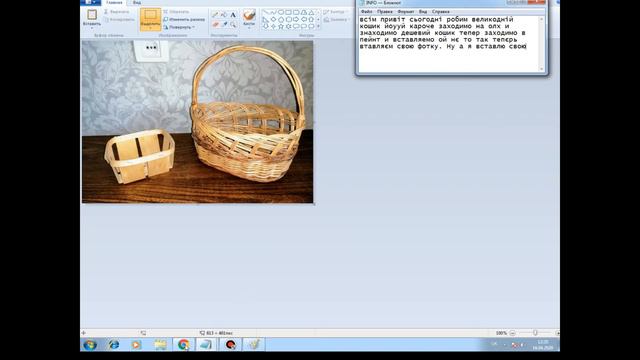640x360 pixels.
Task: Choose the Hexagon shape
Action: coord(288,19)
